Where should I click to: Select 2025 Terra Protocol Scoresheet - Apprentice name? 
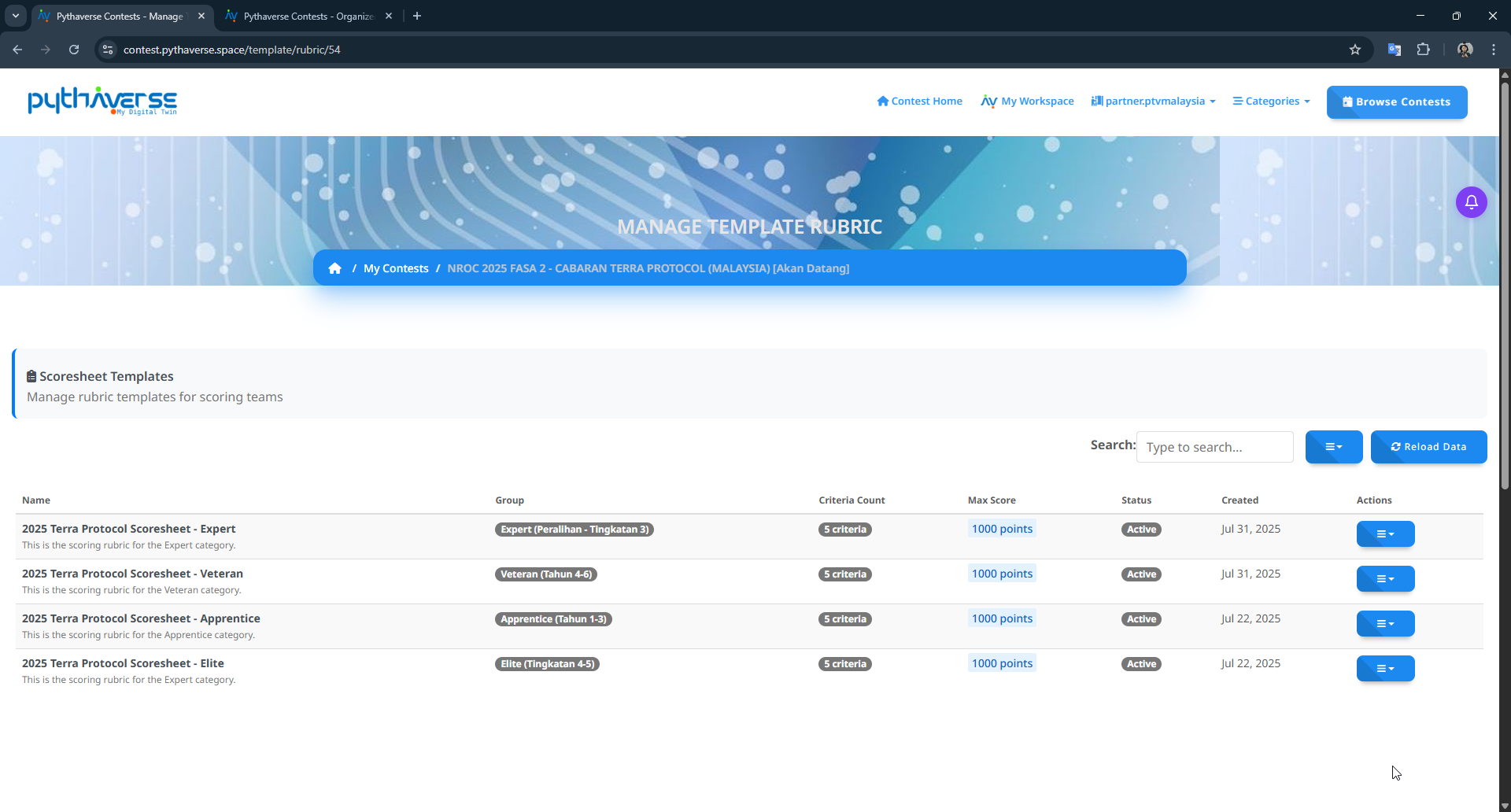click(141, 618)
